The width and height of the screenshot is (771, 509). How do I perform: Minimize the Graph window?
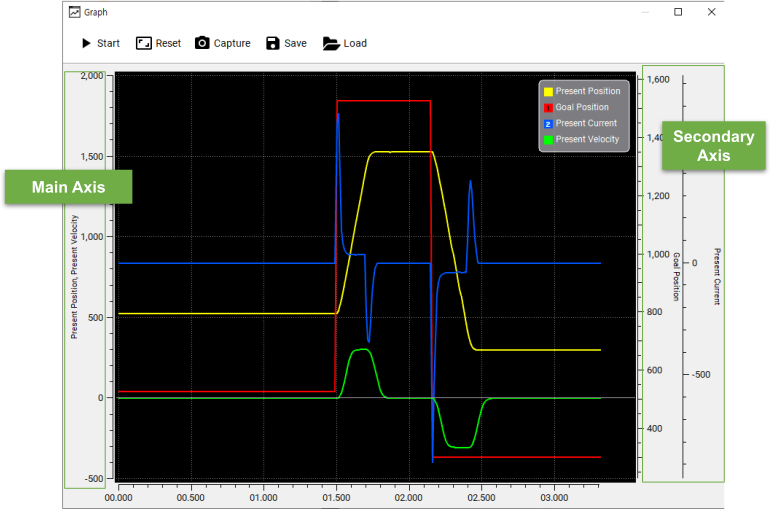[x=645, y=12]
